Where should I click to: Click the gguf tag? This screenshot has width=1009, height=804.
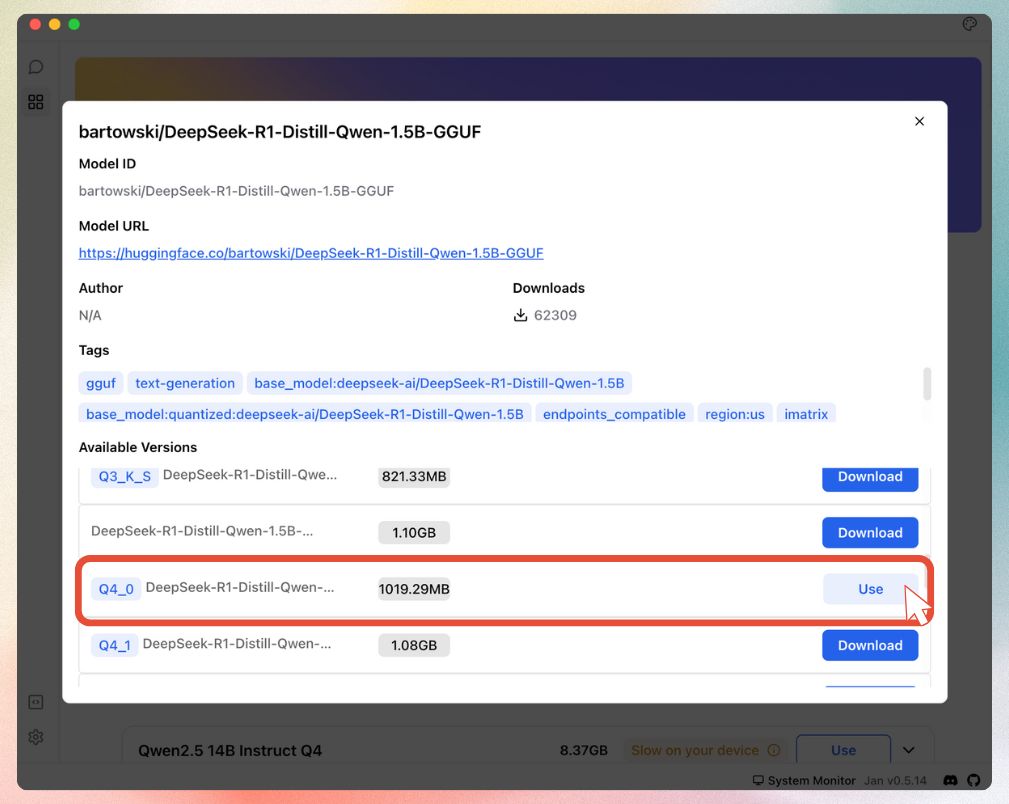coord(100,383)
